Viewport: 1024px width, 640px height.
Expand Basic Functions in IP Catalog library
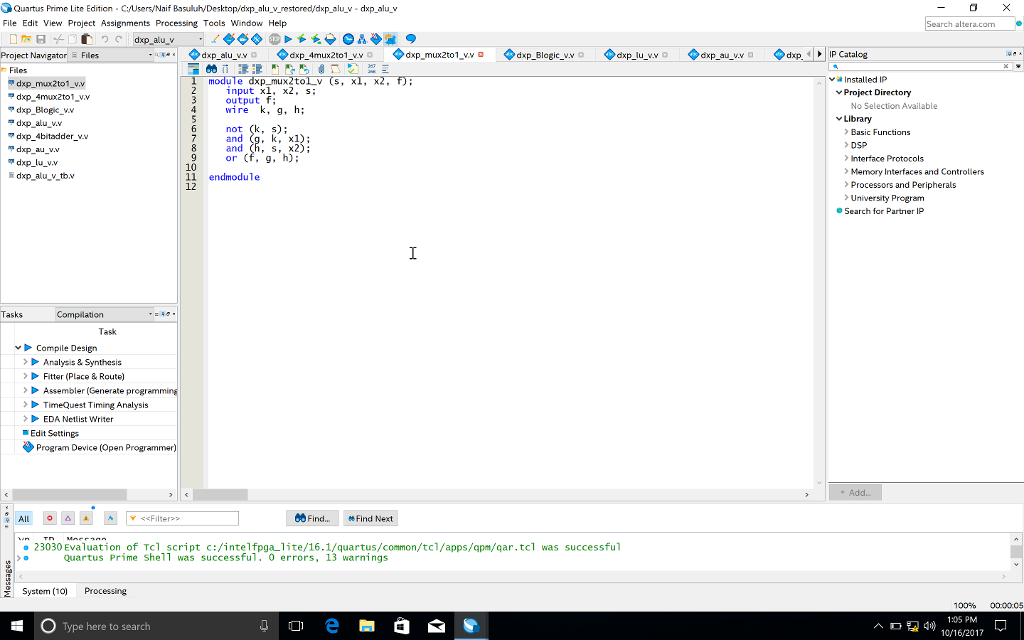(846, 132)
